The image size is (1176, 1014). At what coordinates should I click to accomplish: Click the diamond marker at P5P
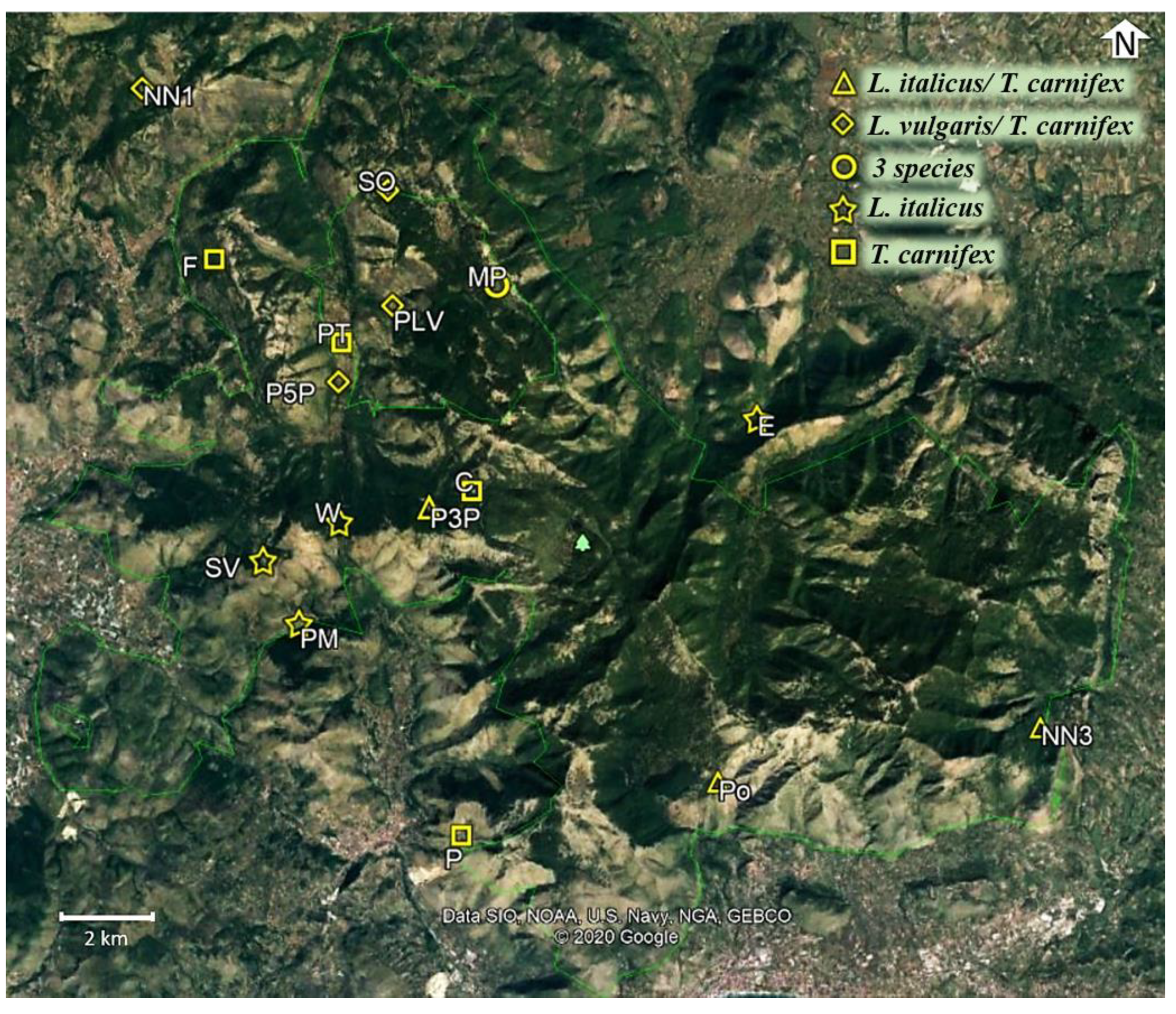point(339,381)
